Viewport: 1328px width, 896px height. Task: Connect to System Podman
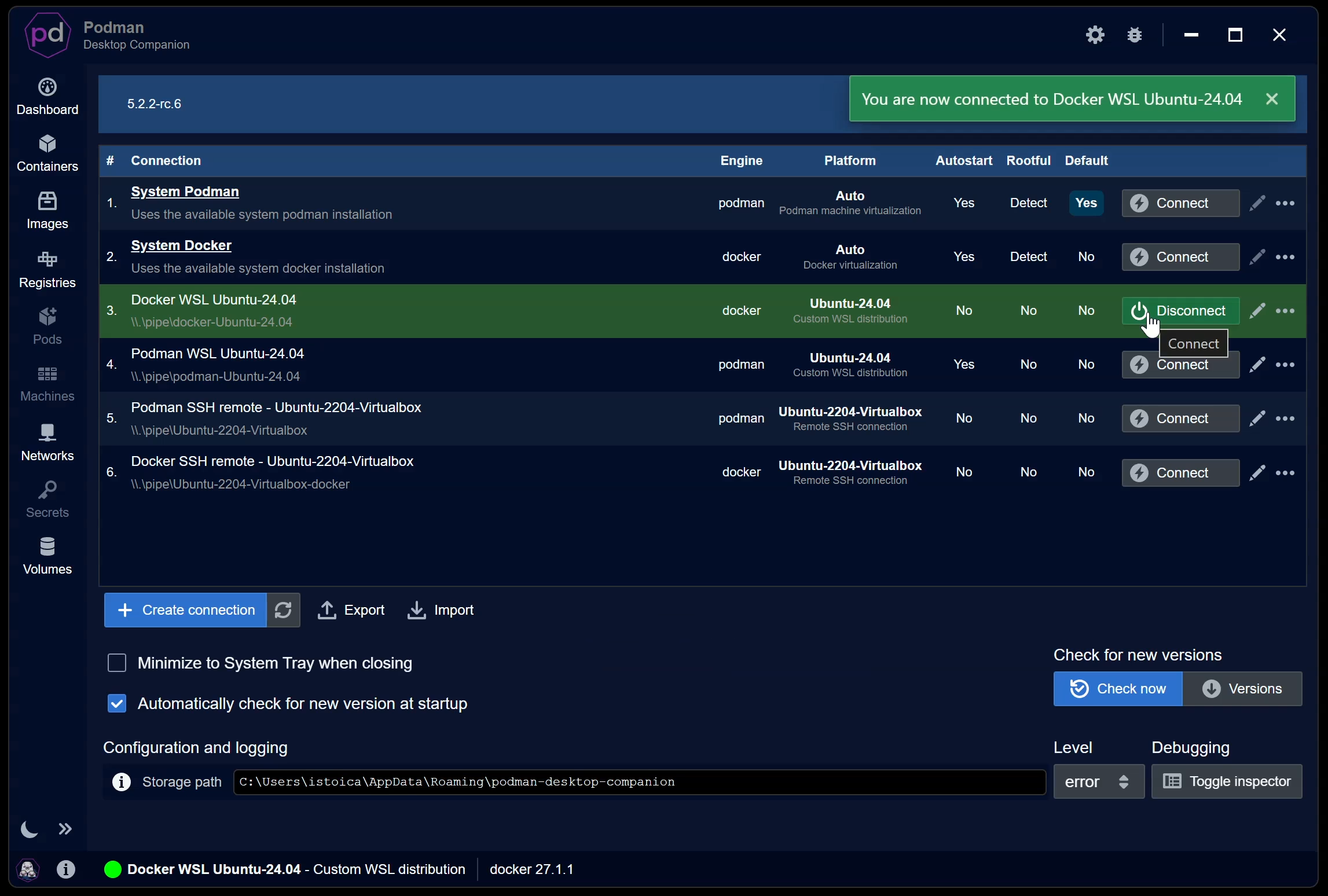[x=1180, y=203]
